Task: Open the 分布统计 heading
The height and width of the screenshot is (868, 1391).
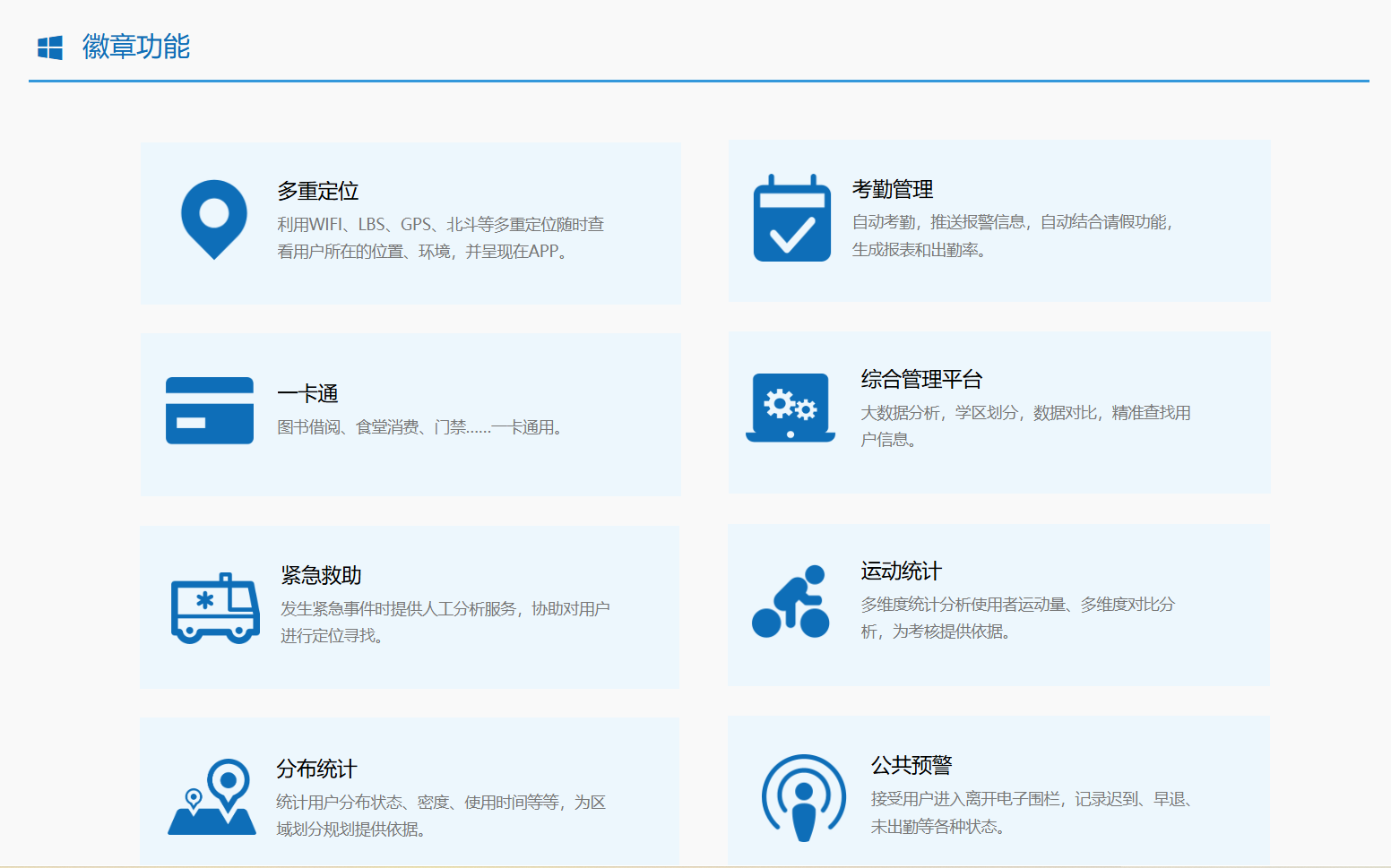Action: 316,769
